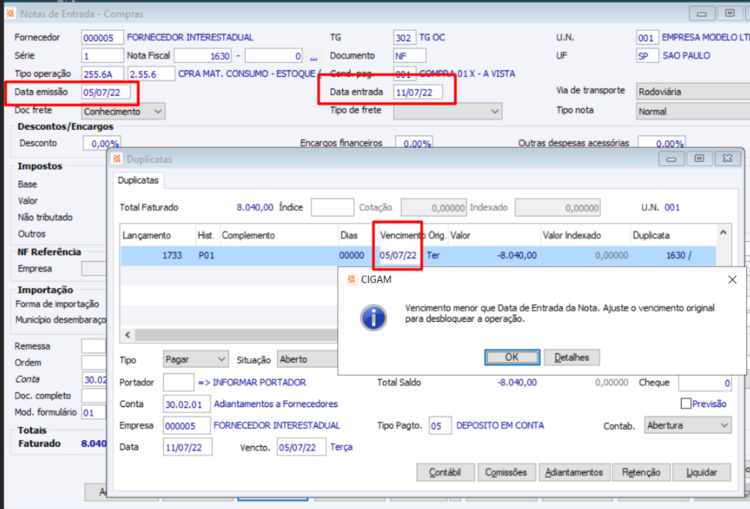Expand the Tipo de frete dropdown
The image size is (750, 509).
pyautogui.click(x=448, y=111)
